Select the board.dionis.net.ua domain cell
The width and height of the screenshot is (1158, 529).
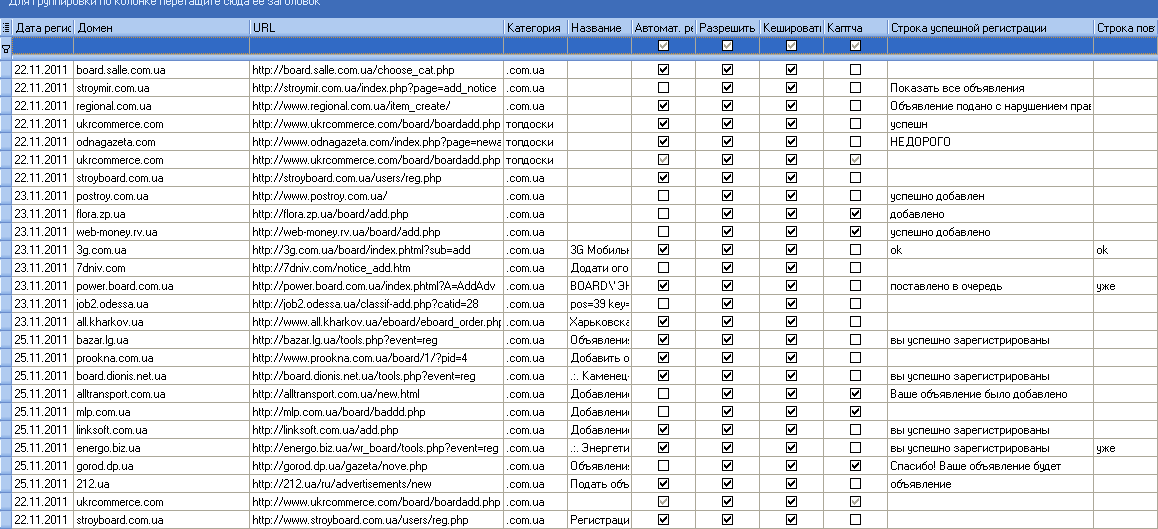point(162,376)
